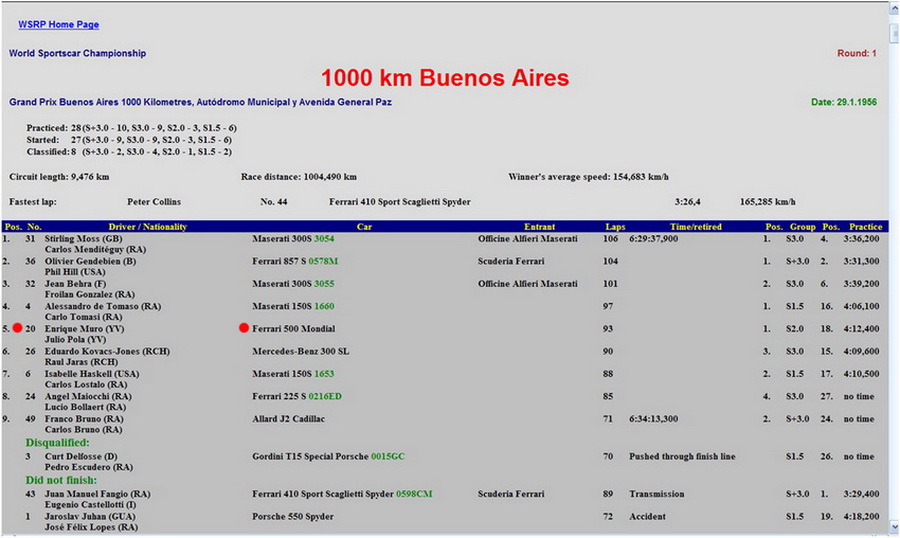This screenshot has height=538, width=900.
Task: Select driver 'Curt Delfosse (D)'
Action: click(x=81, y=456)
